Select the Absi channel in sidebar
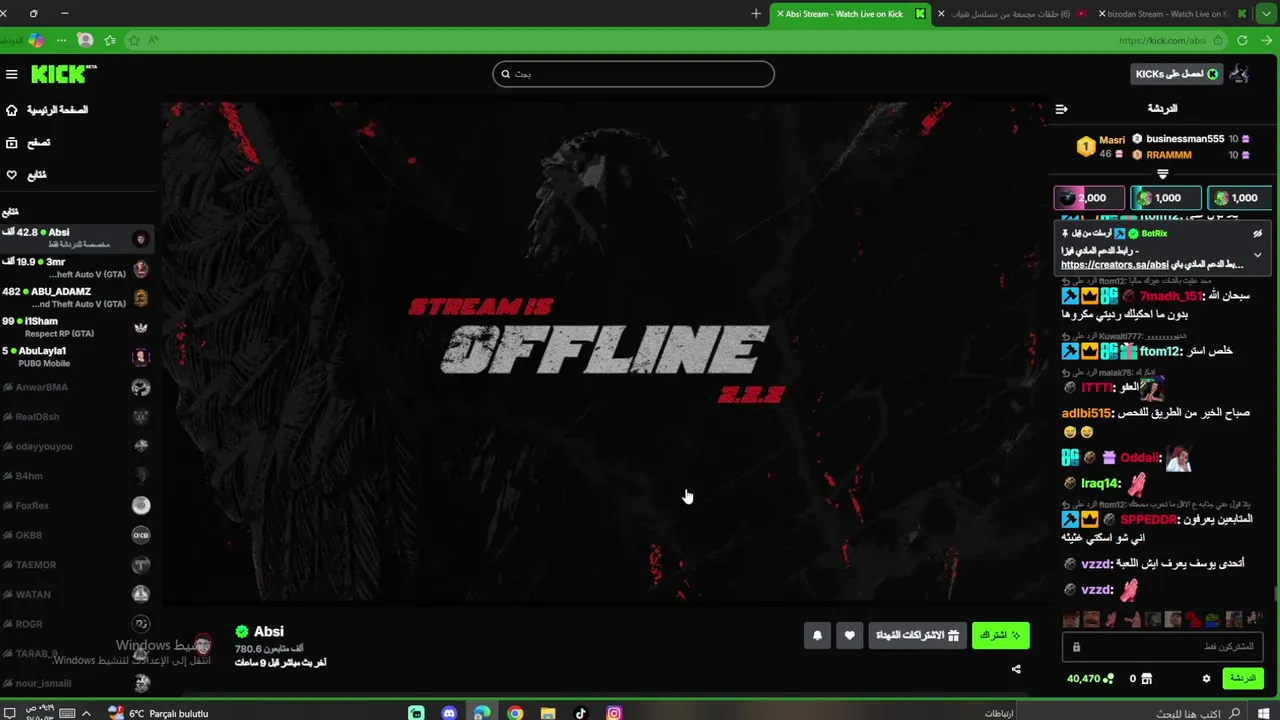Screen dimensions: 1280x720 tap(77, 238)
